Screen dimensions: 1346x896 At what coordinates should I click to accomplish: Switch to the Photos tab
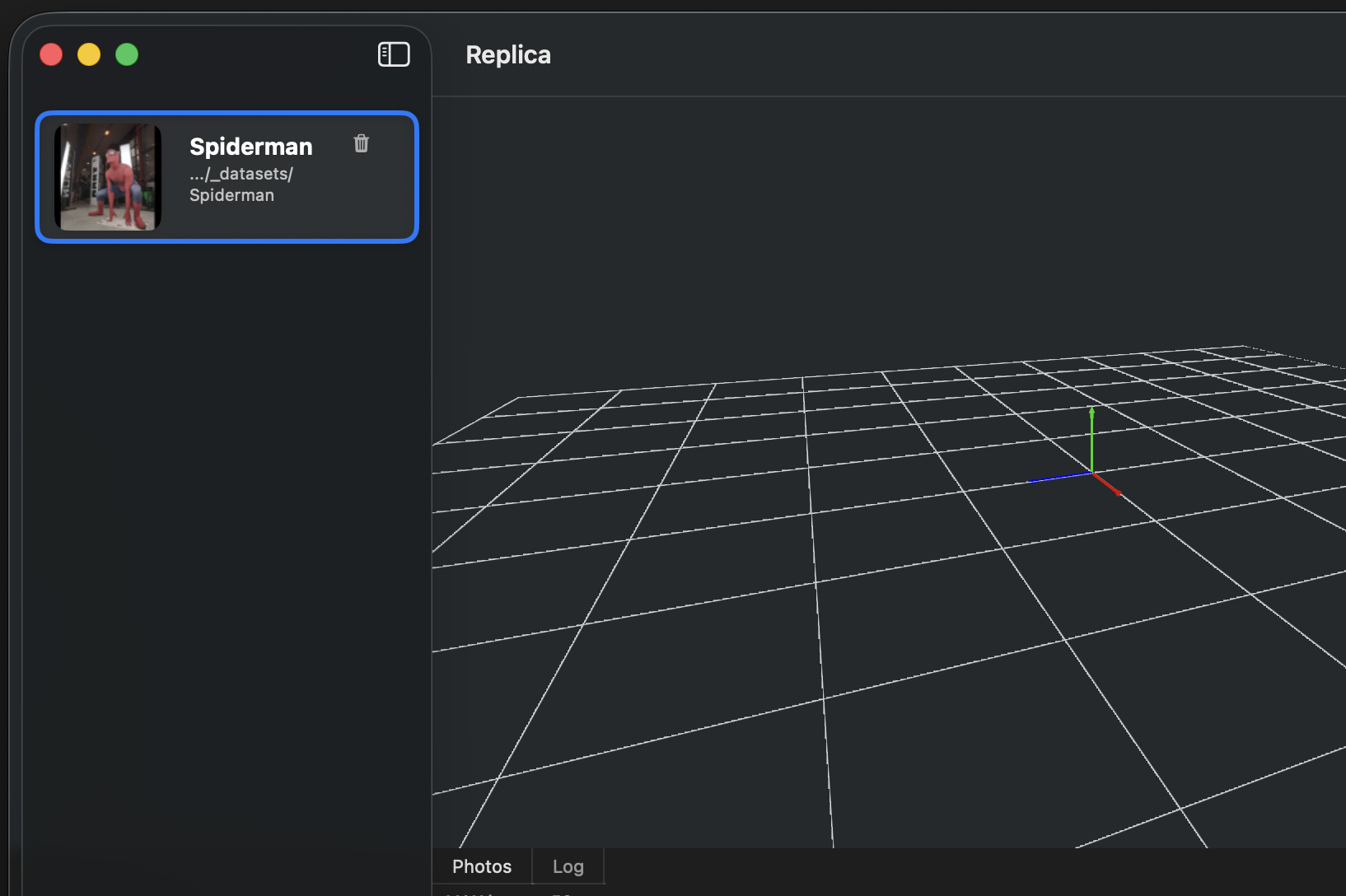(x=482, y=866)
